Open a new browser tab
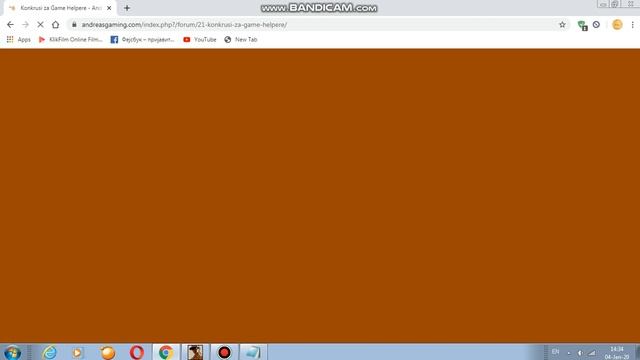 click(127, 8)
